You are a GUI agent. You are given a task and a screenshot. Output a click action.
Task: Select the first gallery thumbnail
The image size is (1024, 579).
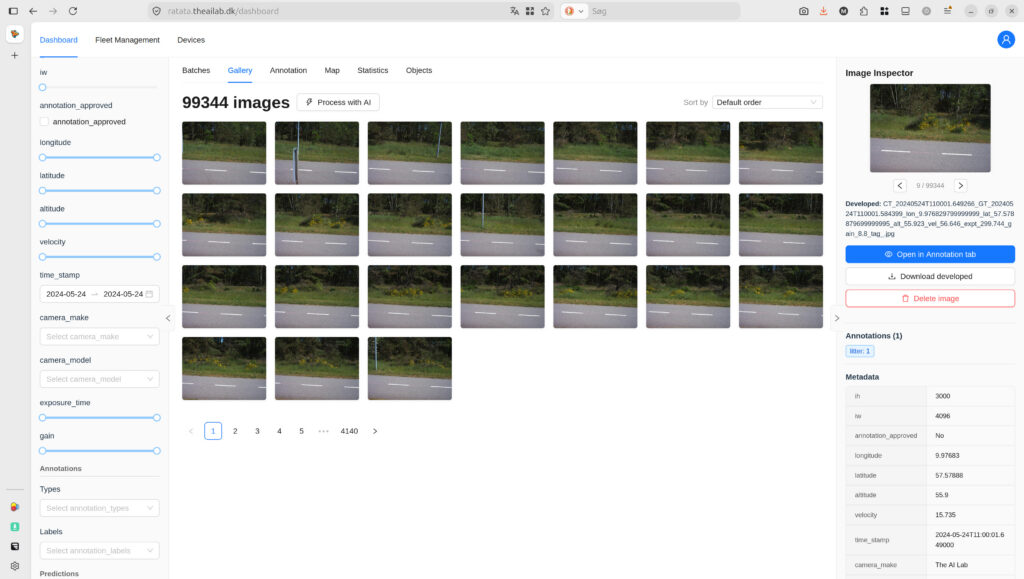(x=224, y=153)
